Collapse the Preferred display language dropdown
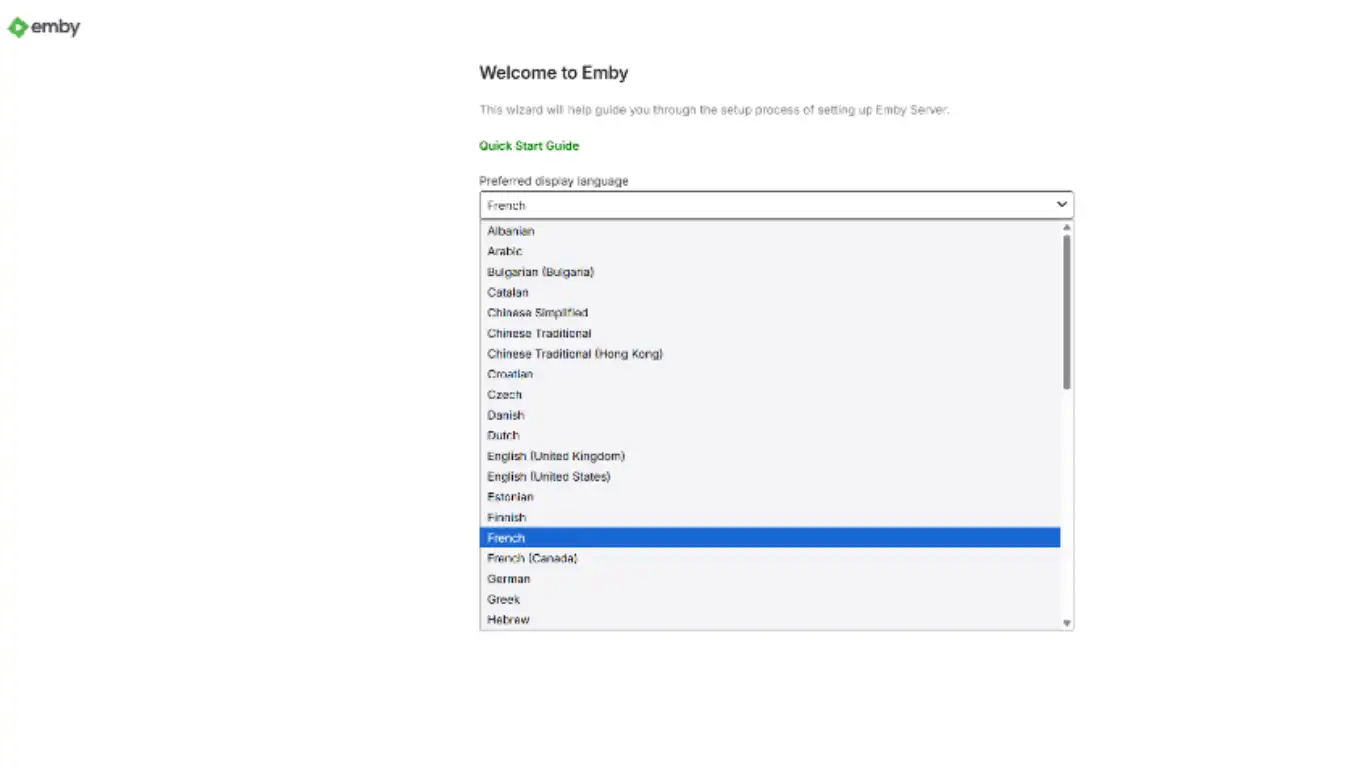 coord(776,205)
